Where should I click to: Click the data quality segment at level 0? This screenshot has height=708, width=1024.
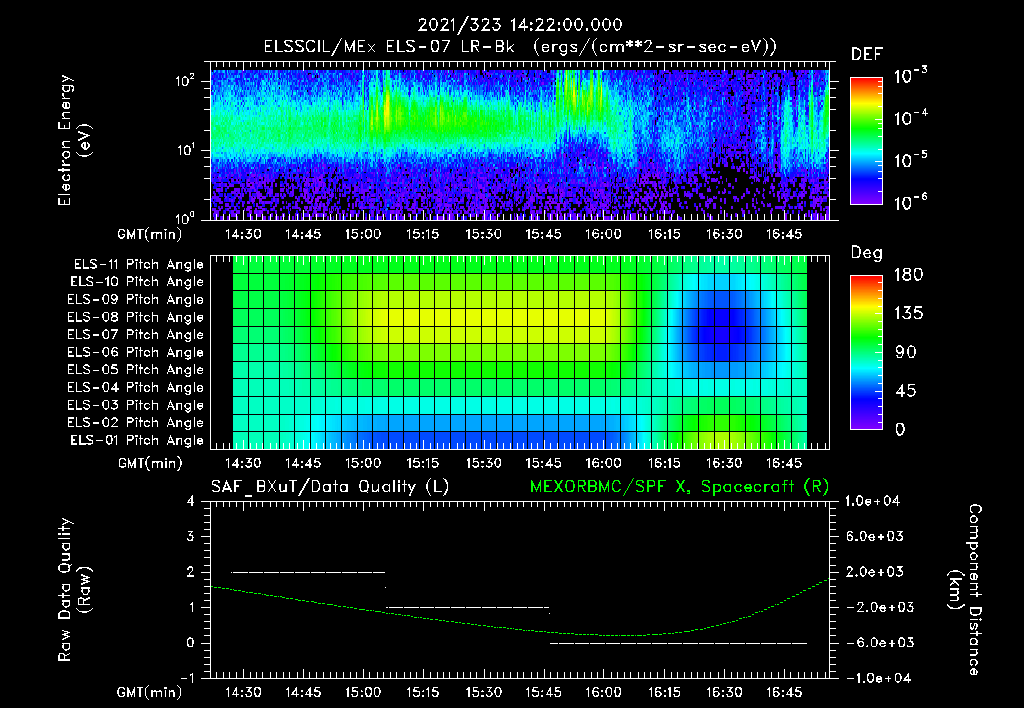(679, 643)
